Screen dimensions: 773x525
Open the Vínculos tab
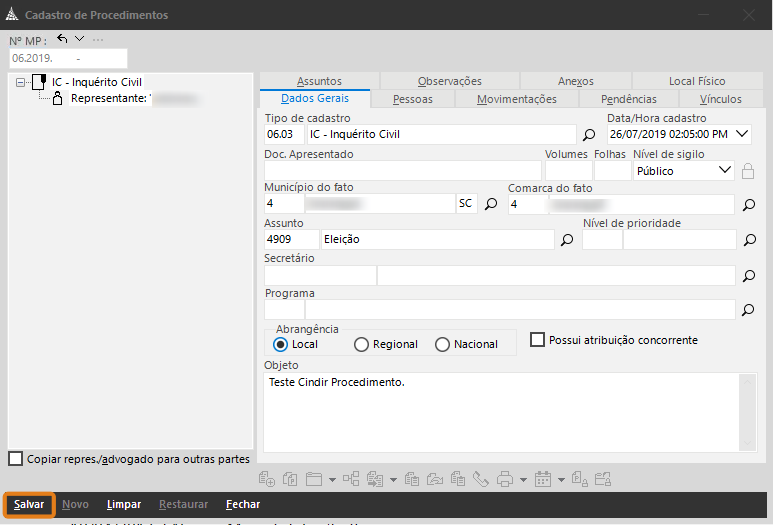(721, 99)
